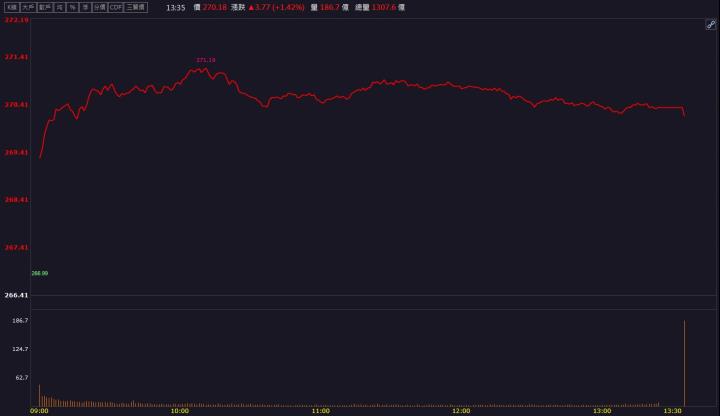
Task: Click the 270.41 price axis label
Action: point(17,105)
